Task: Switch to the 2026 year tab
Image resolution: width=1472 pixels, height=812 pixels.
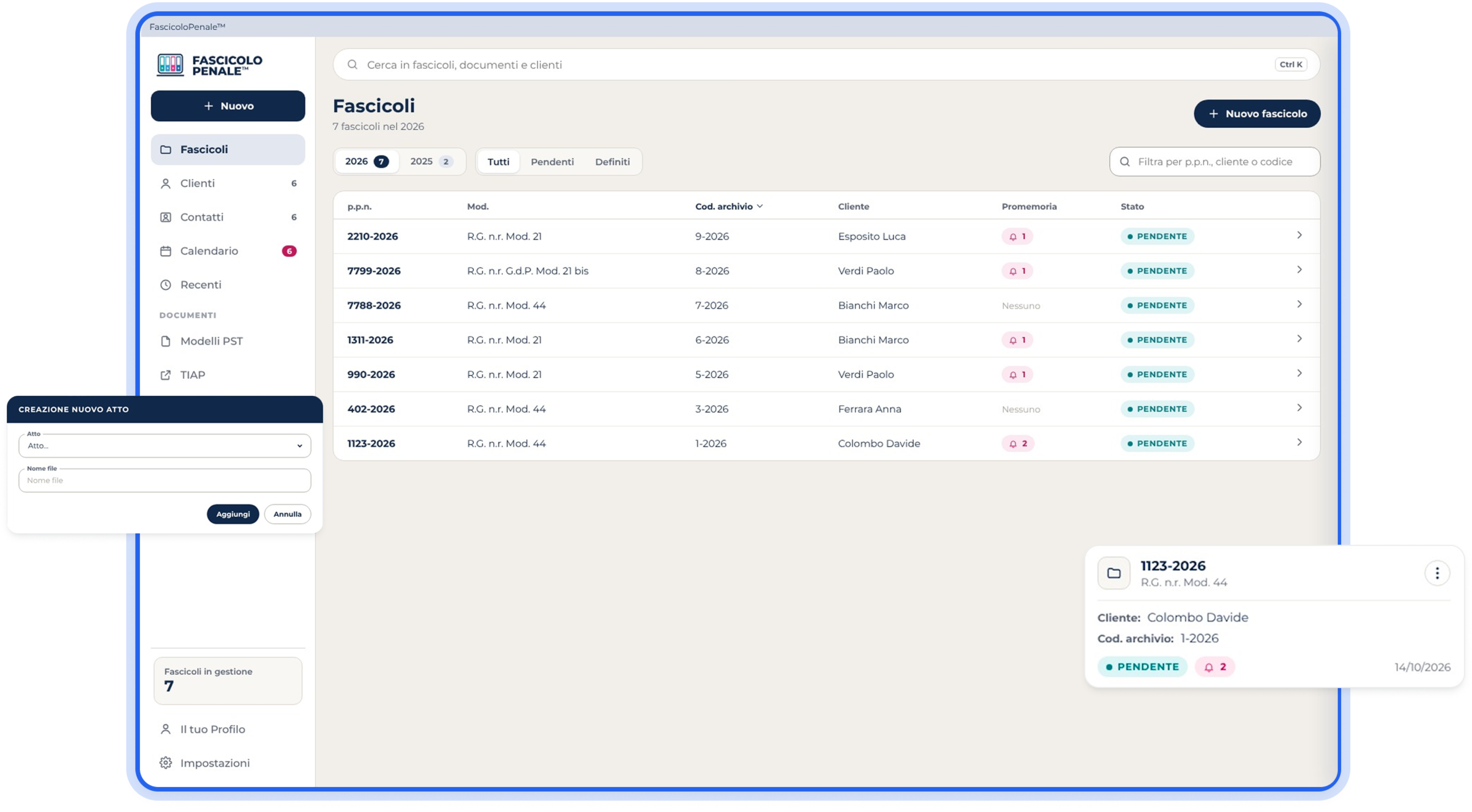Action: point(366,162)
